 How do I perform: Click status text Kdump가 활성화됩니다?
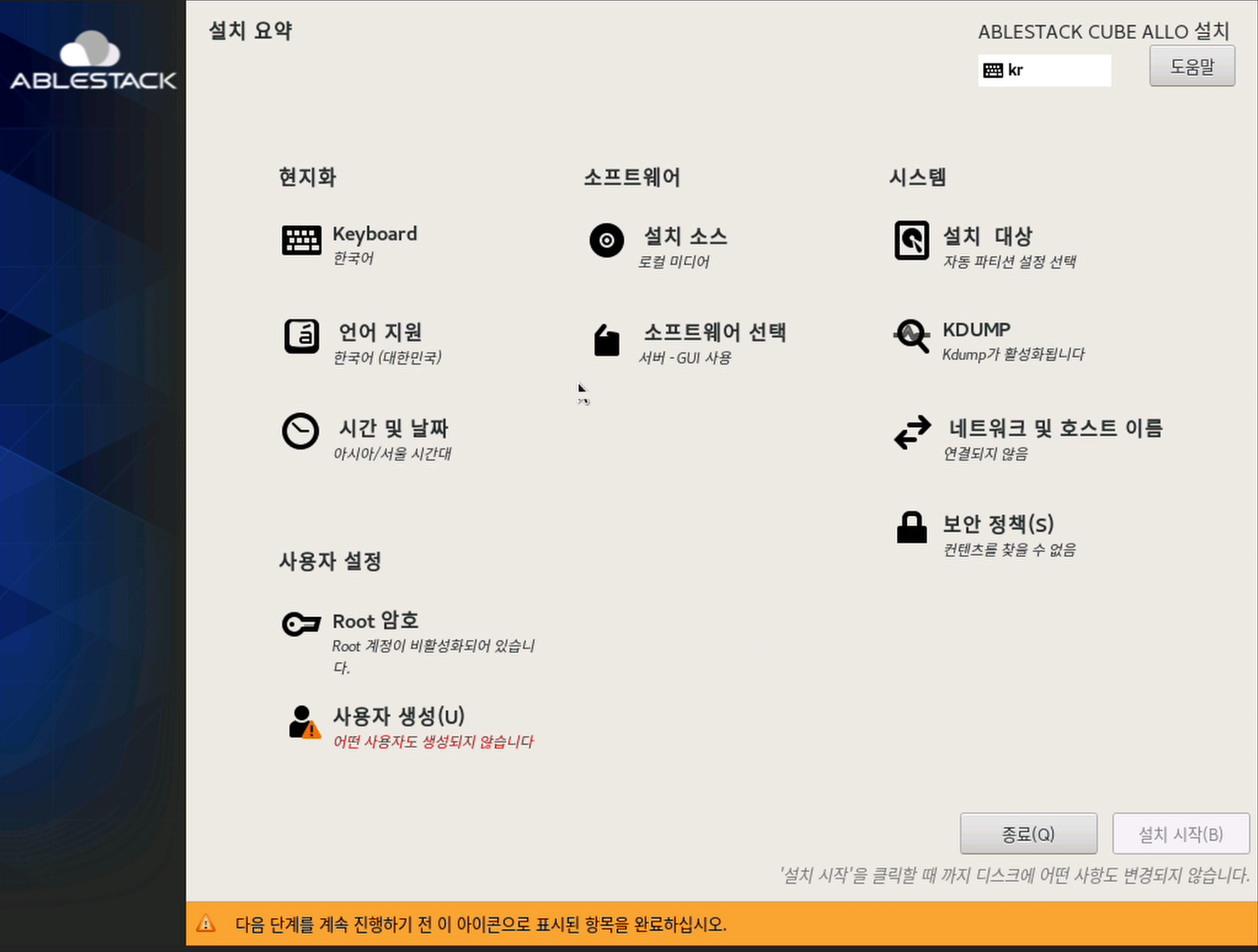[x=1013, y=355]
